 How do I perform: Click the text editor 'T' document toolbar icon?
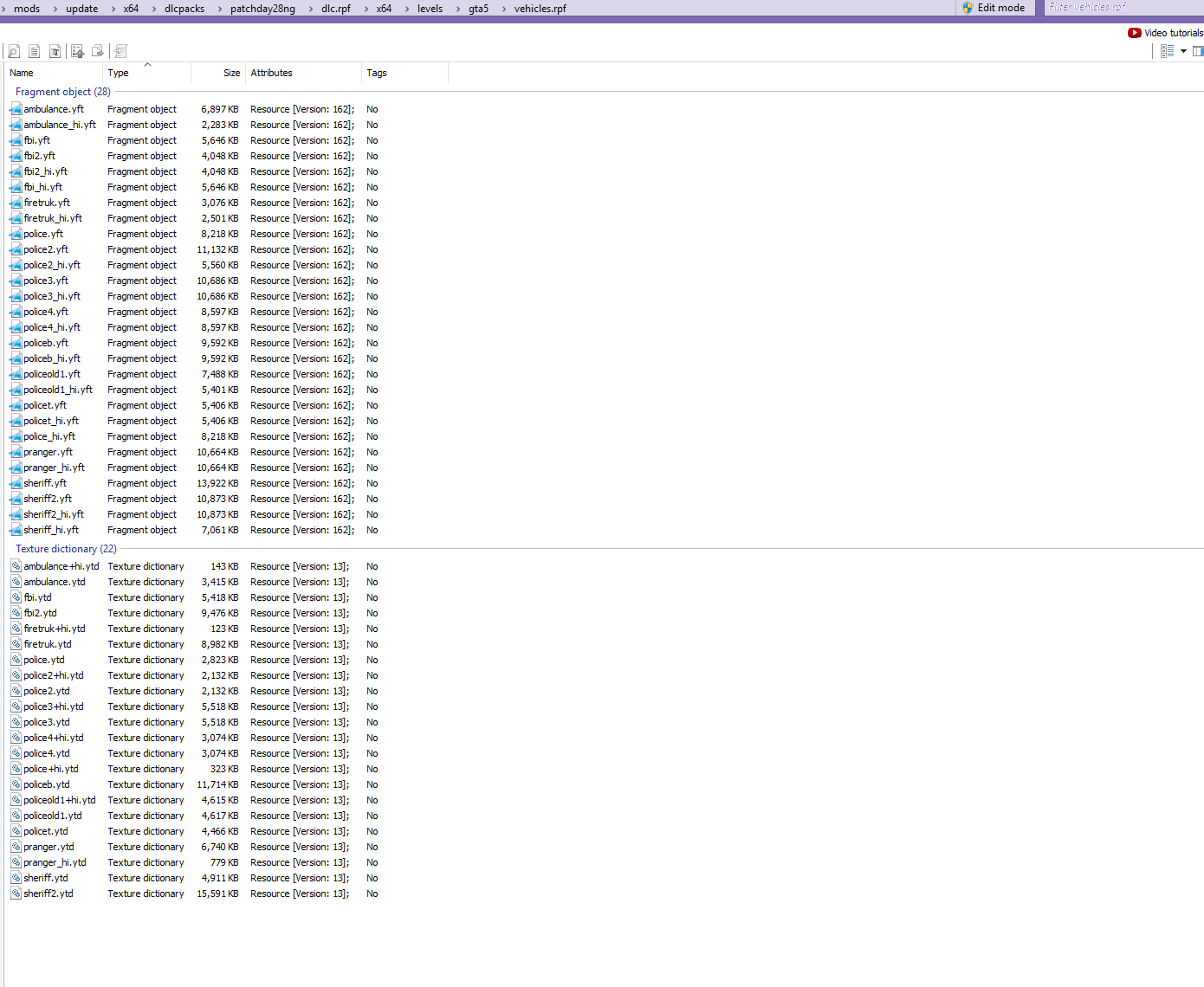coord(55,52)
